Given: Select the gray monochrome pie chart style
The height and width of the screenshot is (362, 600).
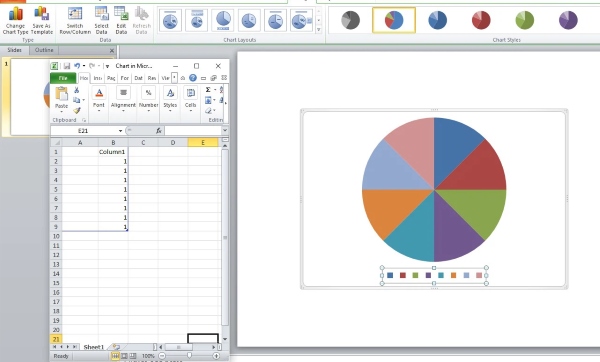Looking at the screenshot, I should (350, 20).
